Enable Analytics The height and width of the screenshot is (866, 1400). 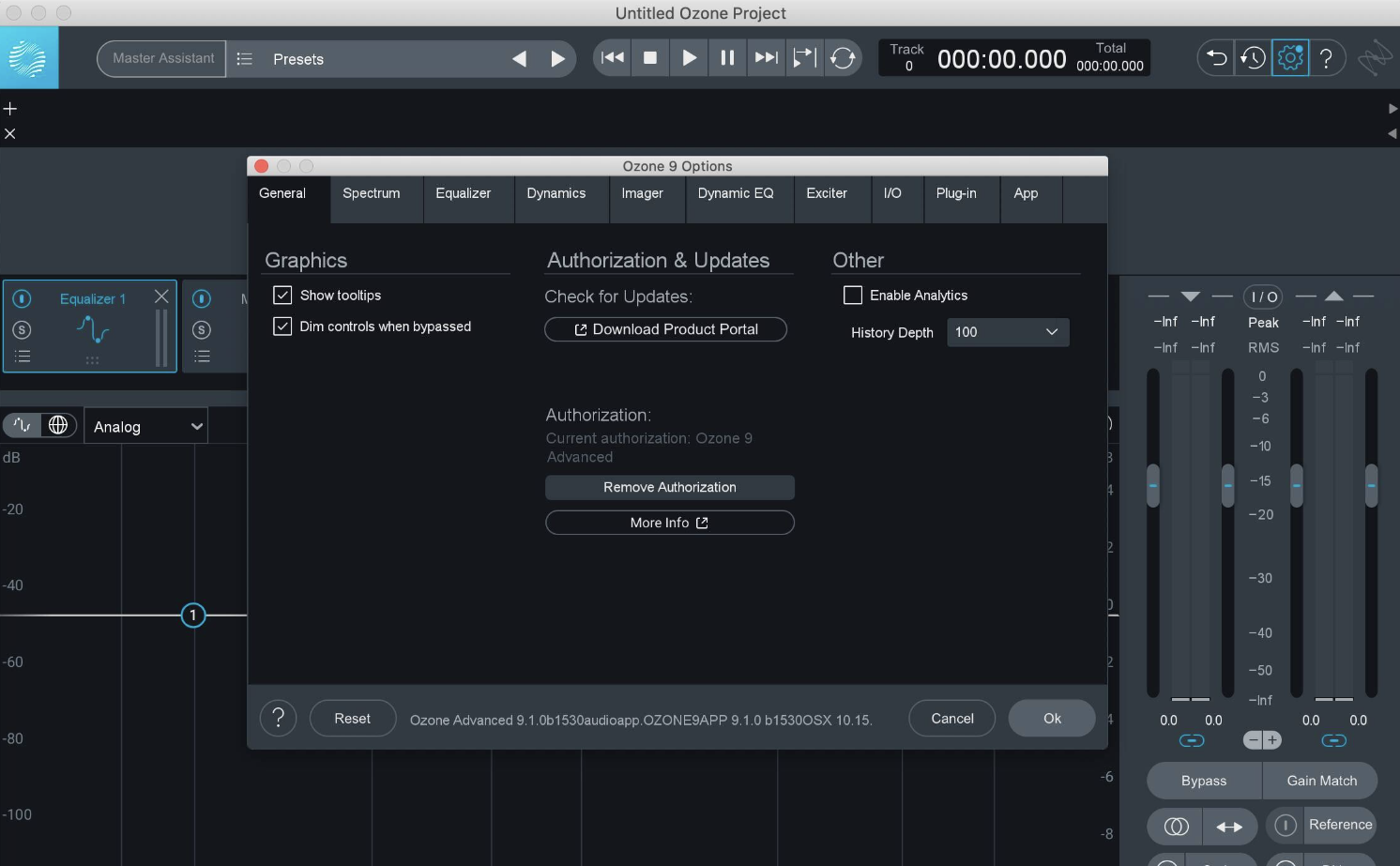pos(852,295)
